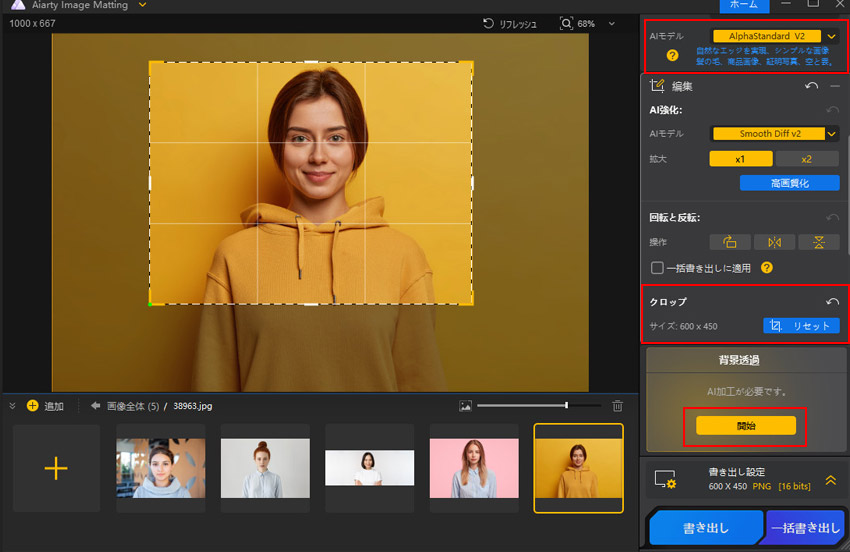Click the horizontal flip icon
The width and height of the screenshot is (850, 552).
pos(775,242)
